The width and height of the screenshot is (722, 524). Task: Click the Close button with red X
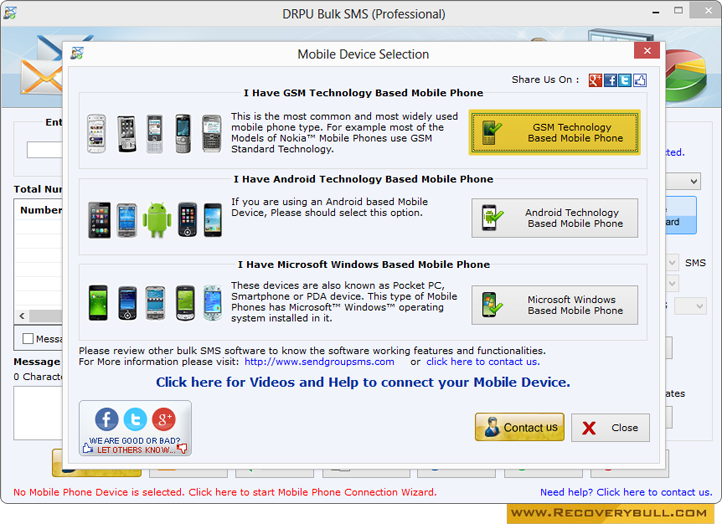[x=610, y=428]
